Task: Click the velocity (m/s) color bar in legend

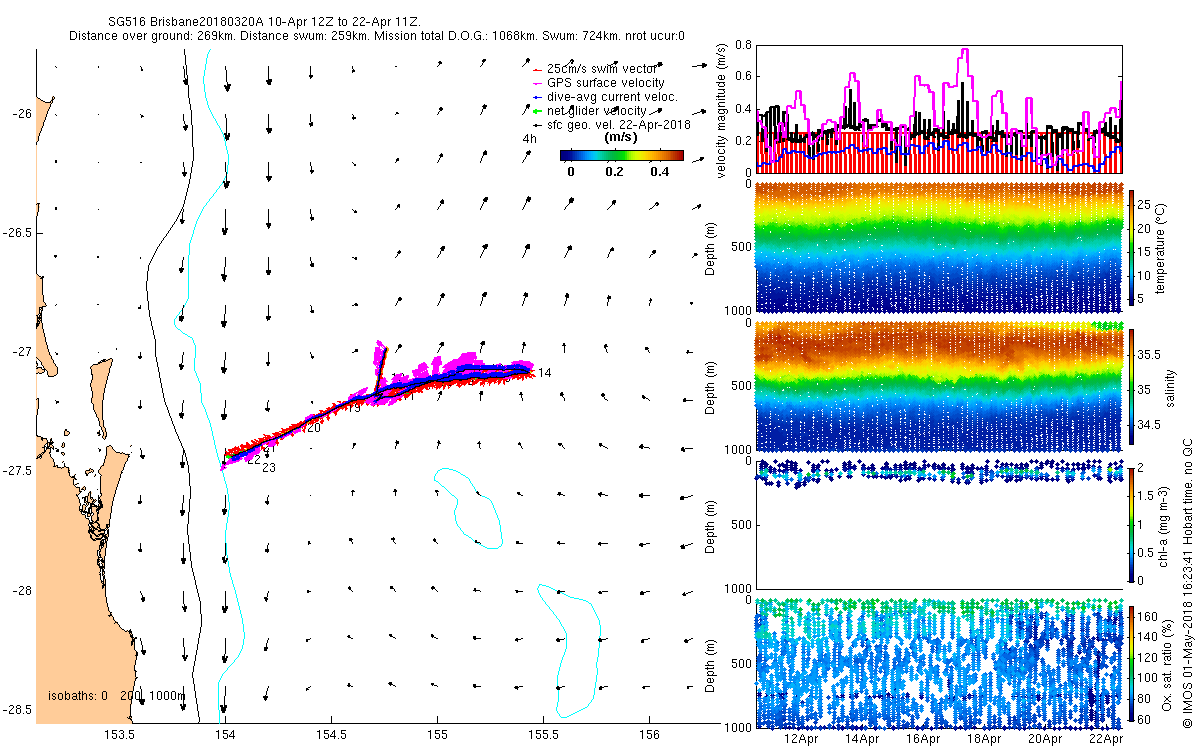Action: [621, 156]
